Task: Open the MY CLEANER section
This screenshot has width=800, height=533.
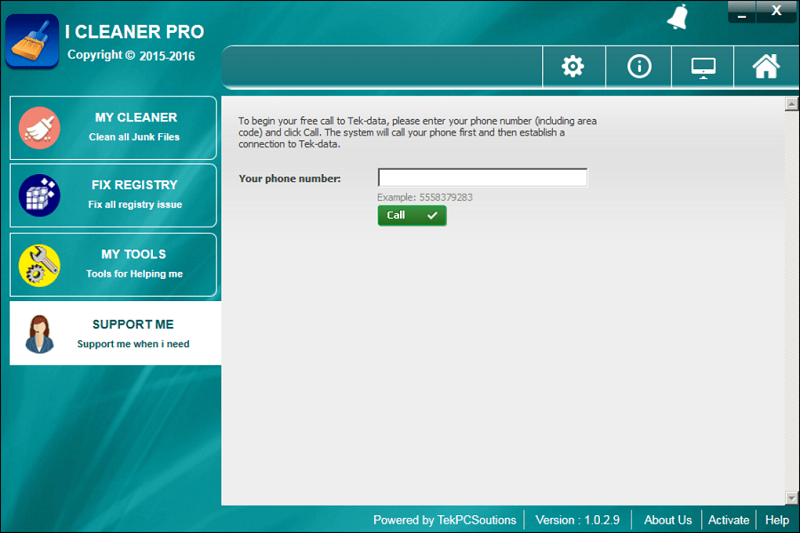Action: (134, 127)
